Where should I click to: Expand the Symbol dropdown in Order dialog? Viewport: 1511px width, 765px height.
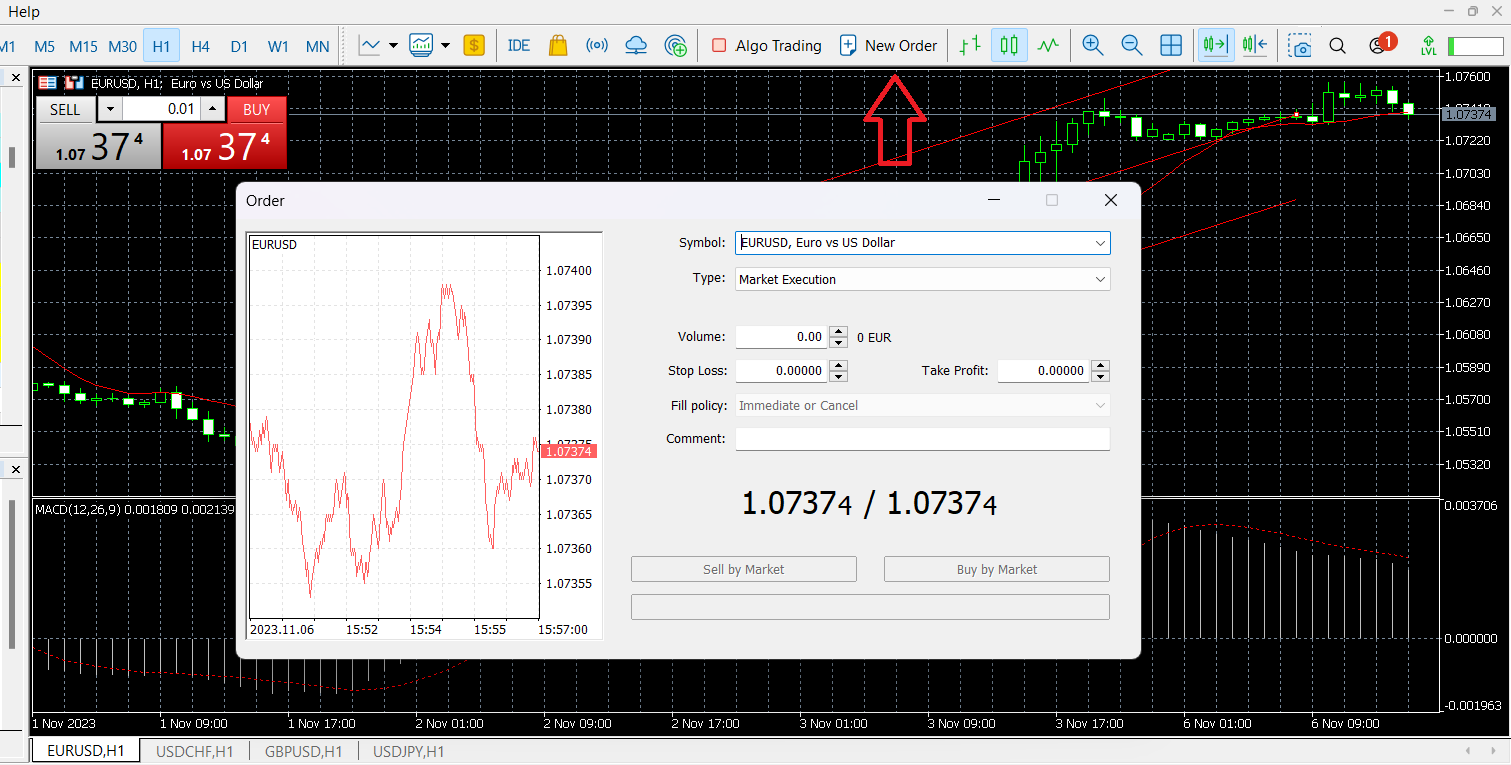(x=1100, y=243)
